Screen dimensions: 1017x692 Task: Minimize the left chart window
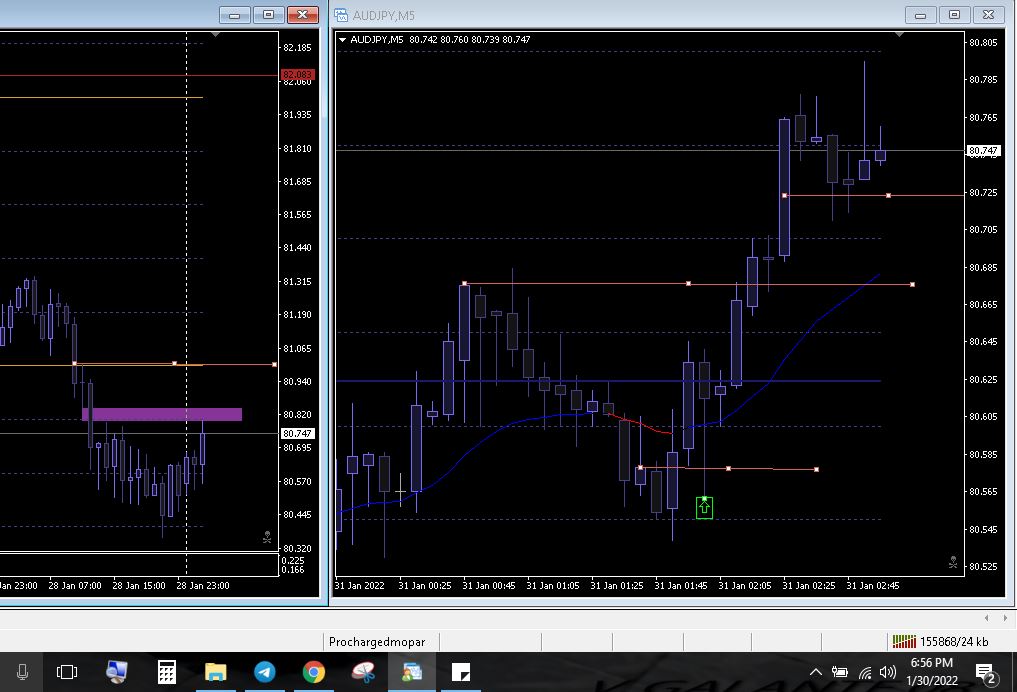click(x=235, y=14)
